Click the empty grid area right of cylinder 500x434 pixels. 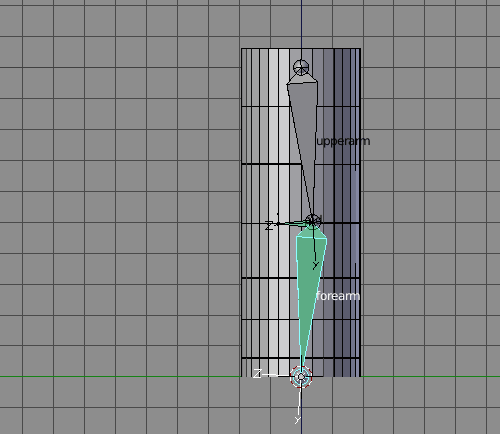[430, 200]
